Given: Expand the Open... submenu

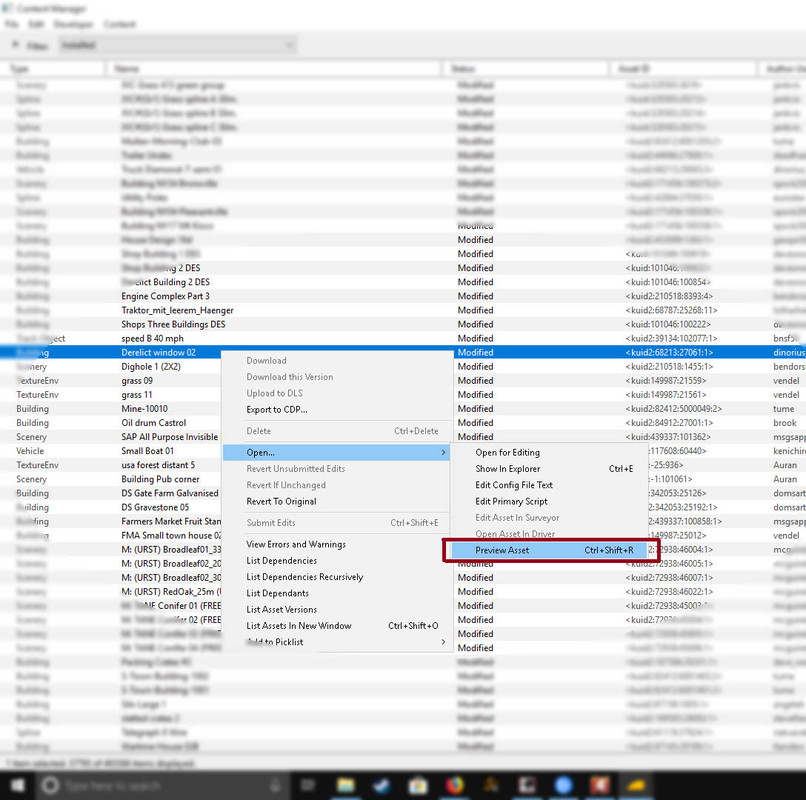Looking at the screenshot, I should [336, 452].
